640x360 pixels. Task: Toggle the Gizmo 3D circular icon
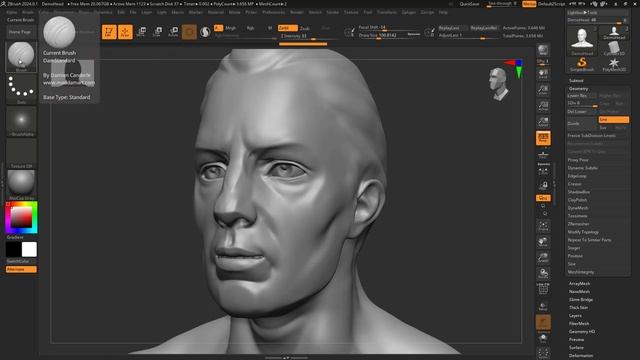click(189, 32)
